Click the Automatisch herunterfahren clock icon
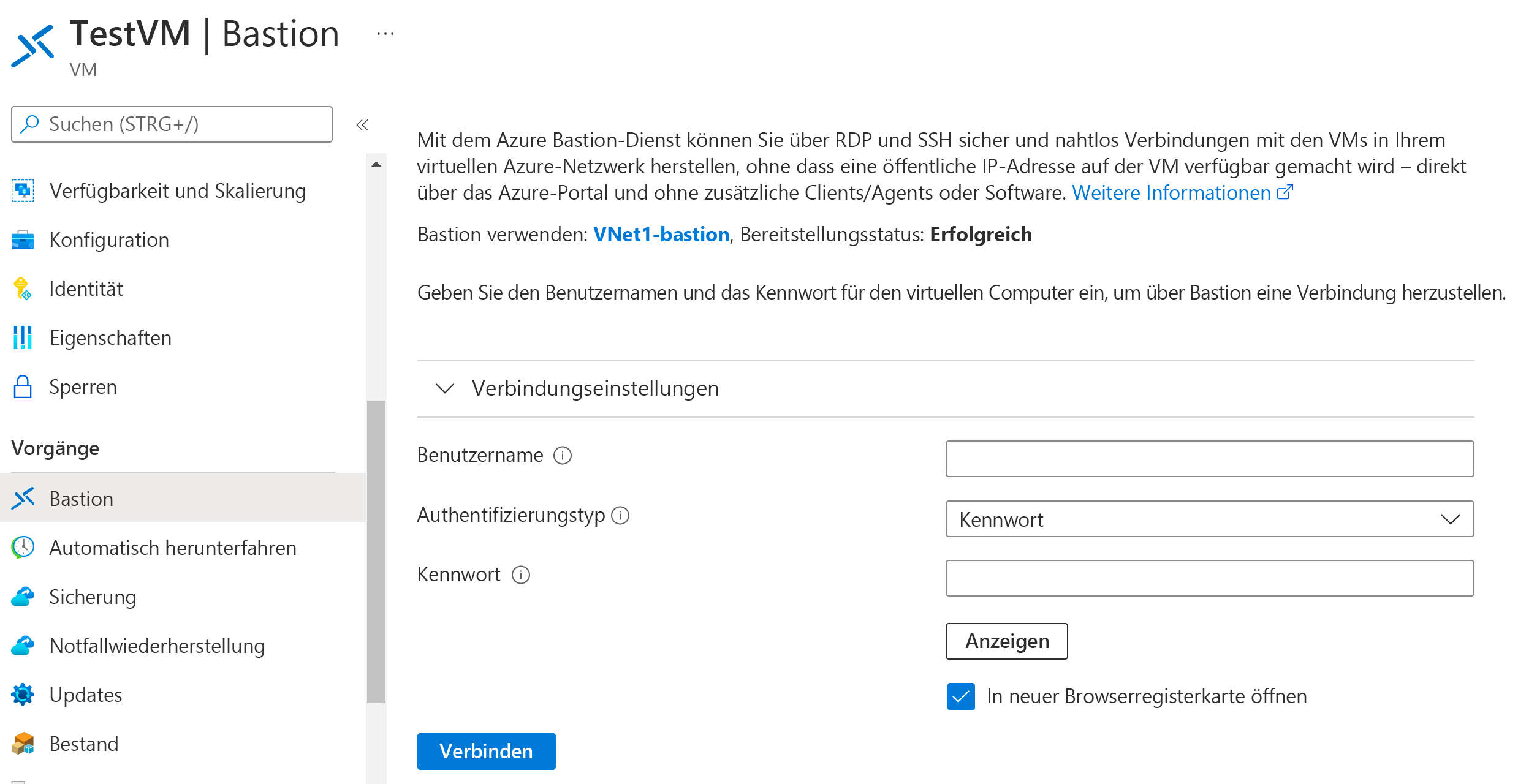 (x=23, y=548)
